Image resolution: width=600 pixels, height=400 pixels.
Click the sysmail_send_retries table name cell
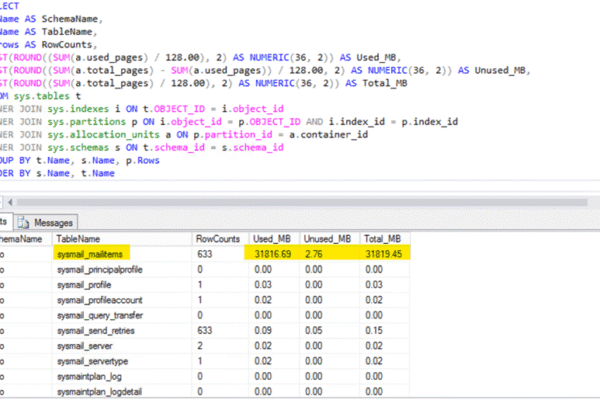tap(94, 329)
